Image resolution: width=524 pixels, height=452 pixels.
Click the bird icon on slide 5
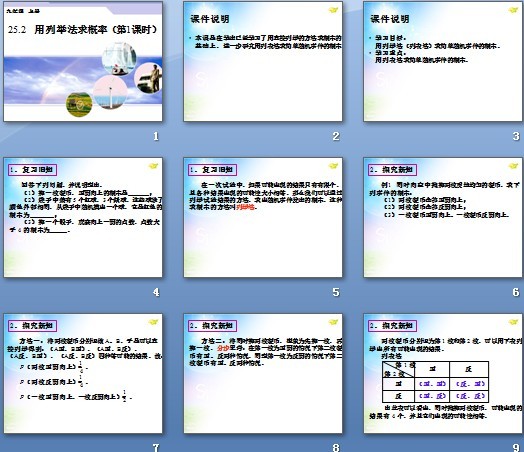tap(333, 166)
